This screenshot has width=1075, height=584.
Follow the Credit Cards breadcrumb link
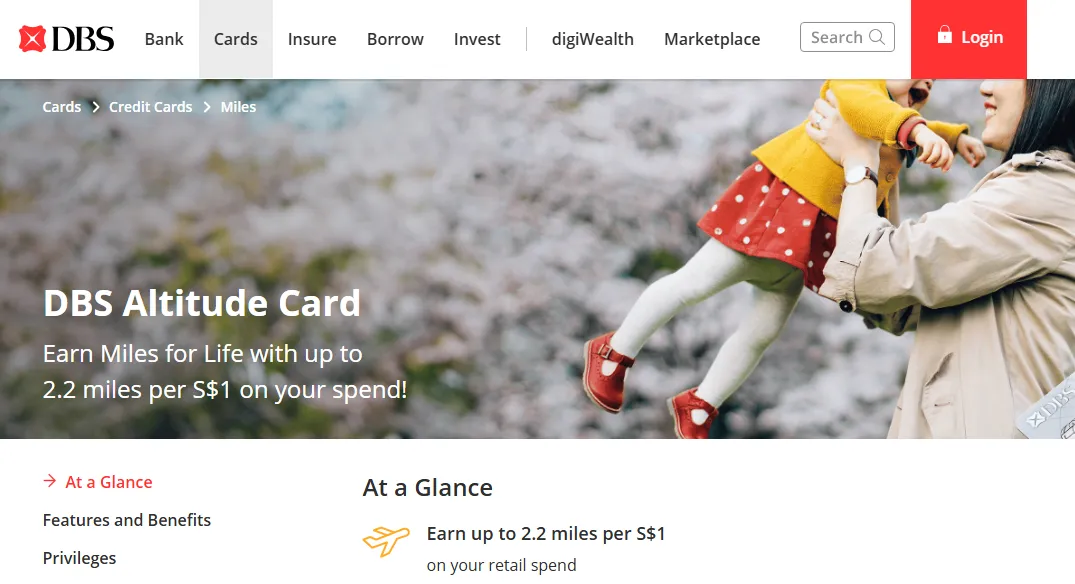tap(151, 107)
